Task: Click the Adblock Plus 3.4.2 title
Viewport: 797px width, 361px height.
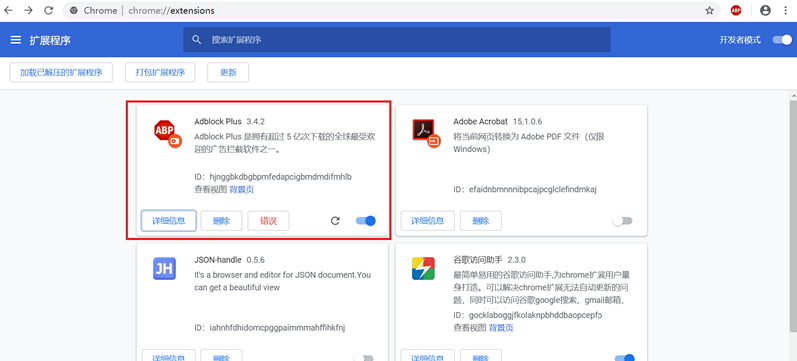Action: 230,122
